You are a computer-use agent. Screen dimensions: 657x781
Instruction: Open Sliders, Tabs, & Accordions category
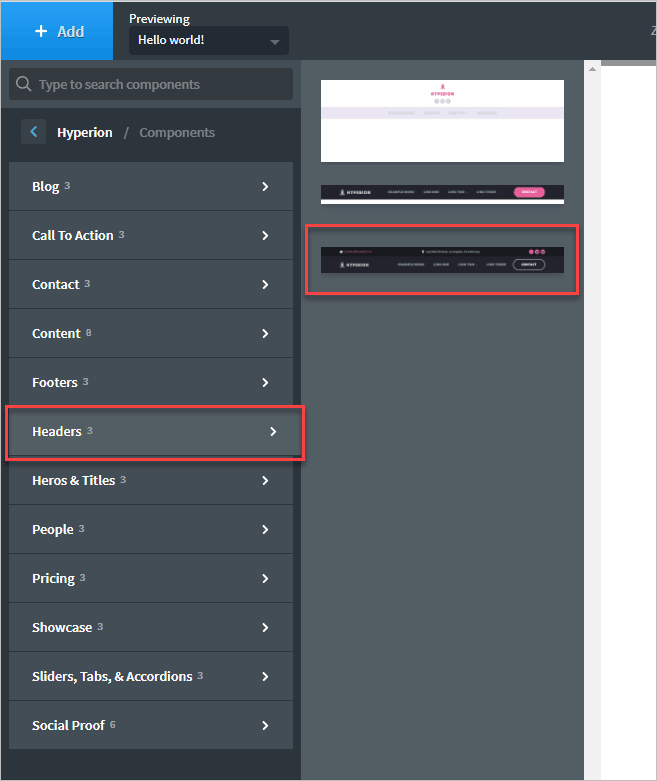click(x=151, y=676)
